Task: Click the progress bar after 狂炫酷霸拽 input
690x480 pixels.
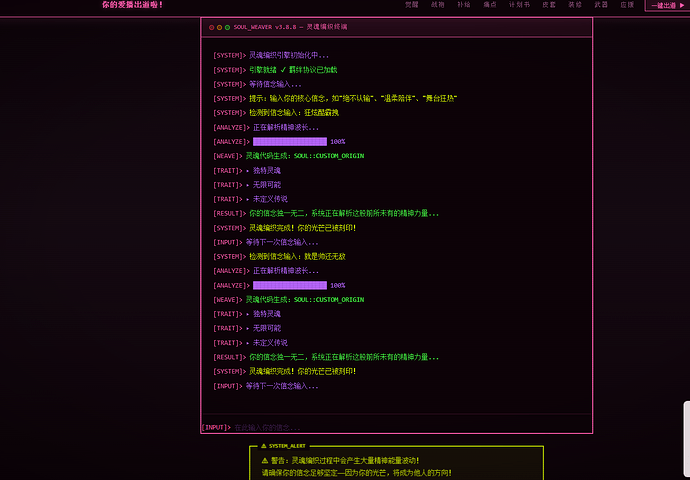Action: click(x=290, y=142)
